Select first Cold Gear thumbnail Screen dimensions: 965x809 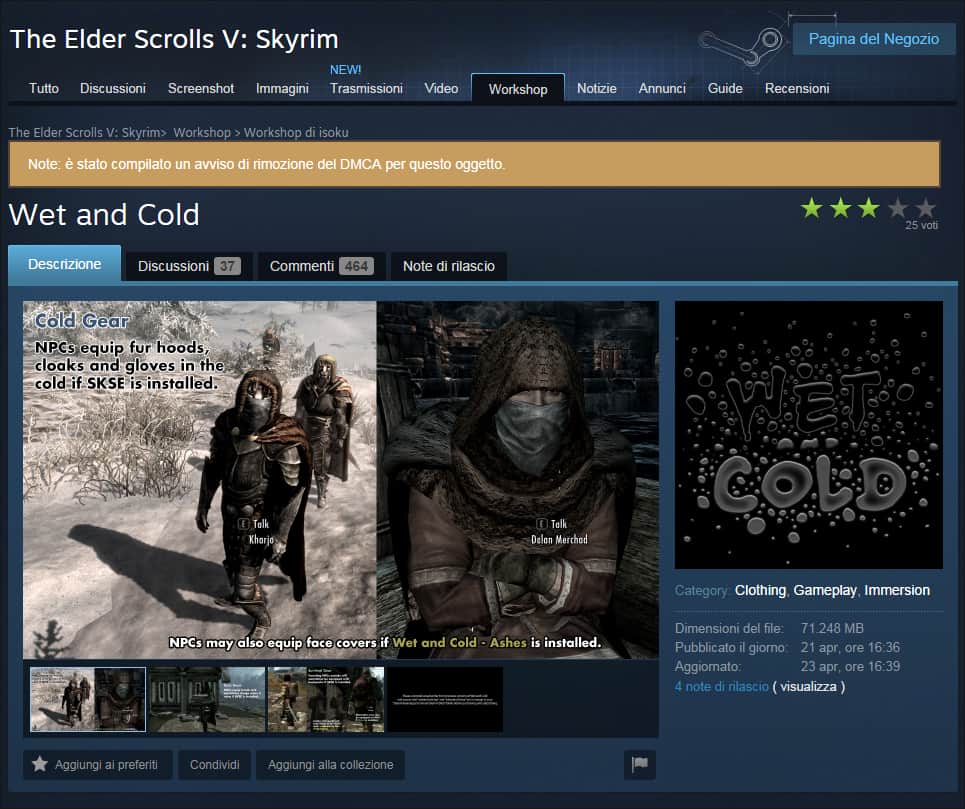tap(88, 699)
